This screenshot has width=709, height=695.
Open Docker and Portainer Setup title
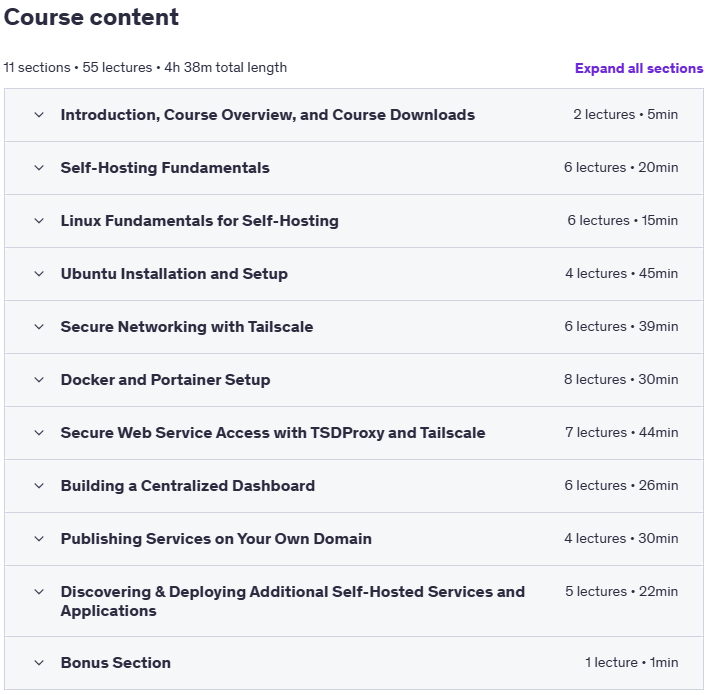click(x=165, y=379)
